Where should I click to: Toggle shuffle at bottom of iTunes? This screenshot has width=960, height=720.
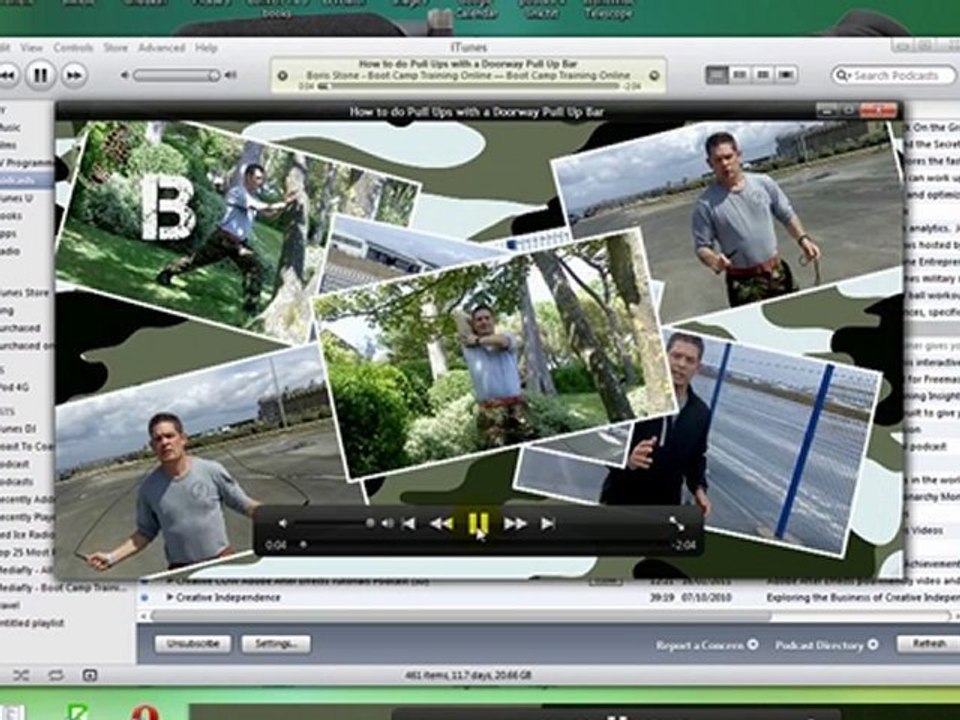[21, 675]
